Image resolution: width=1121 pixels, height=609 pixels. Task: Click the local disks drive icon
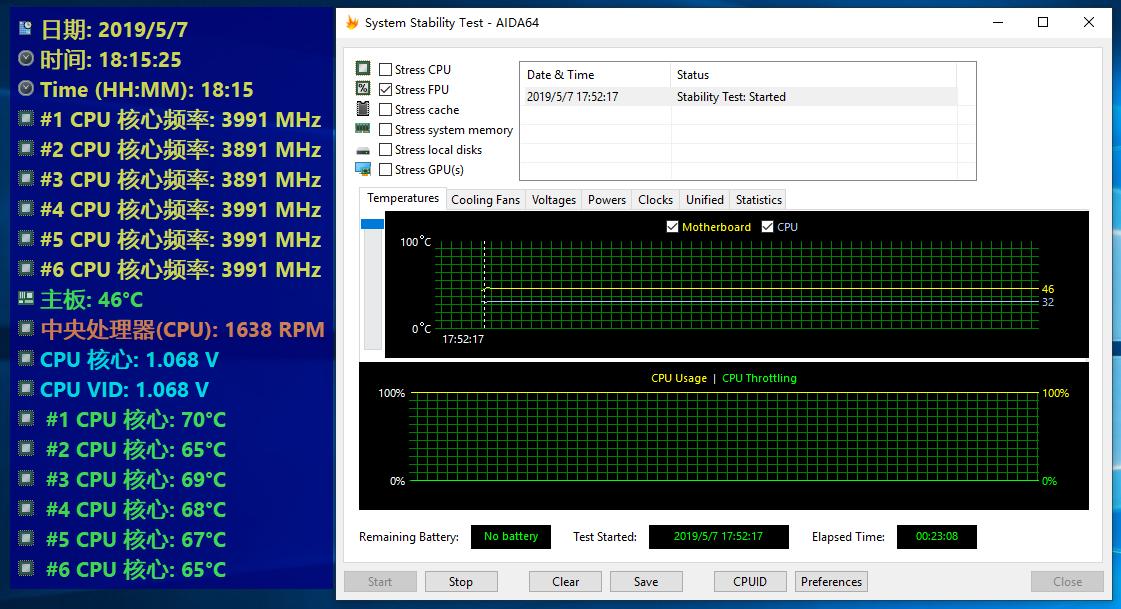pyautogui.click(x=363, y=150)
